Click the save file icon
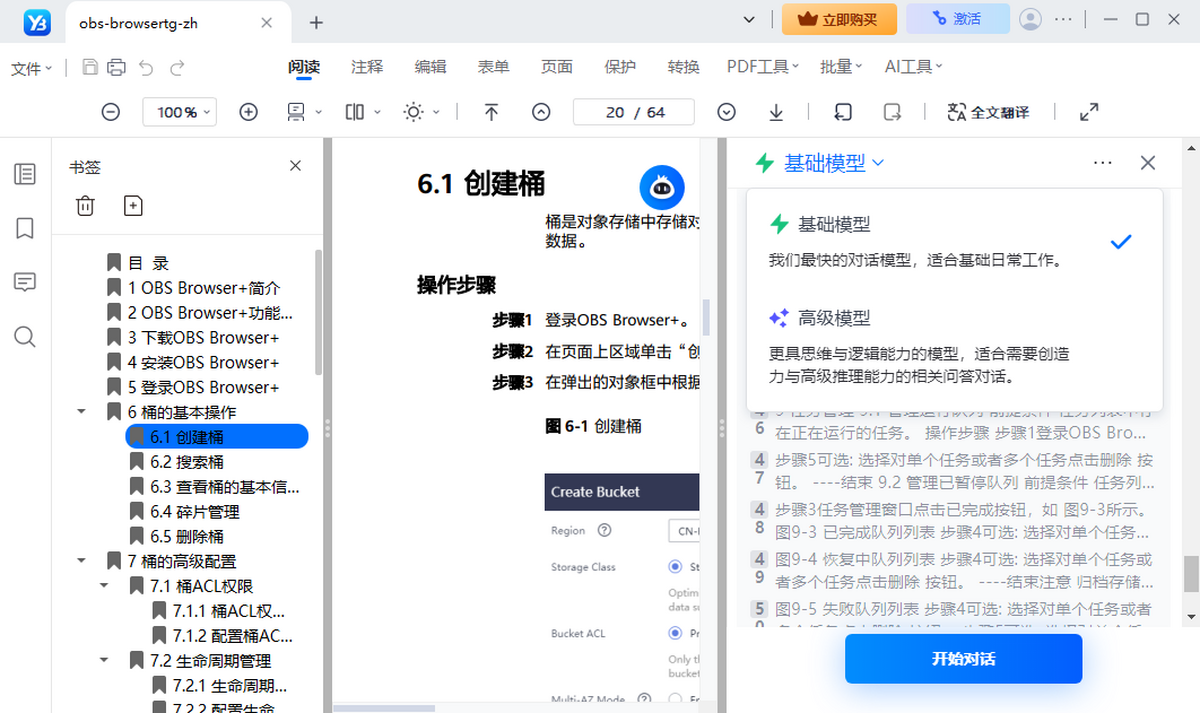This screenshot has width=1200, height=713. [x=90, y=67]
